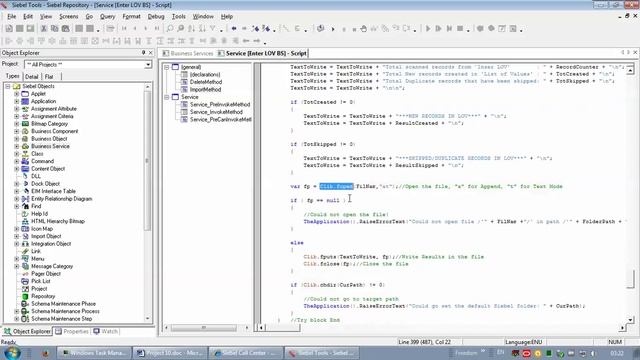Viewport: 640px width, 360px height.
Task: Go to first record toolbar arrow
Action: 124,29
